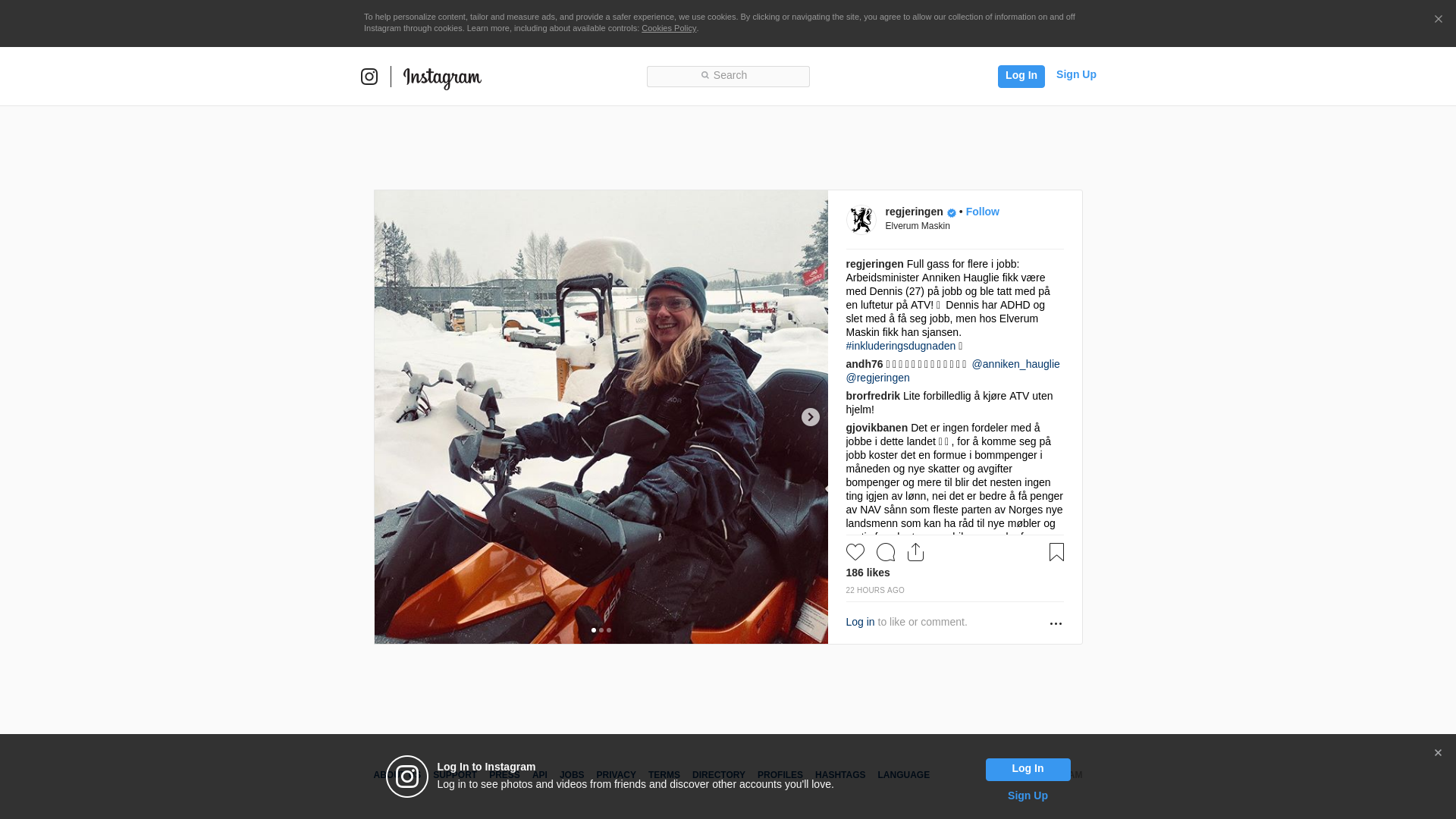Screen dimensions: 1456x819
Task: Close the Log In to Instagram banner
Action: 1437,753
